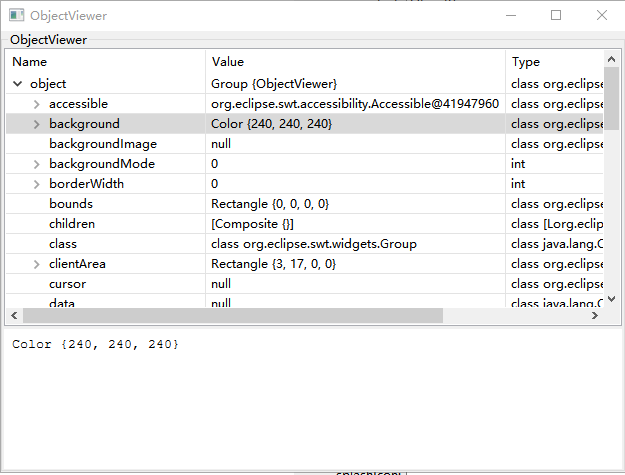This screenshot has width=625, height=475.
Task: Click the horizontal scrollbar right arrow
Action: (x=595, y=316)
